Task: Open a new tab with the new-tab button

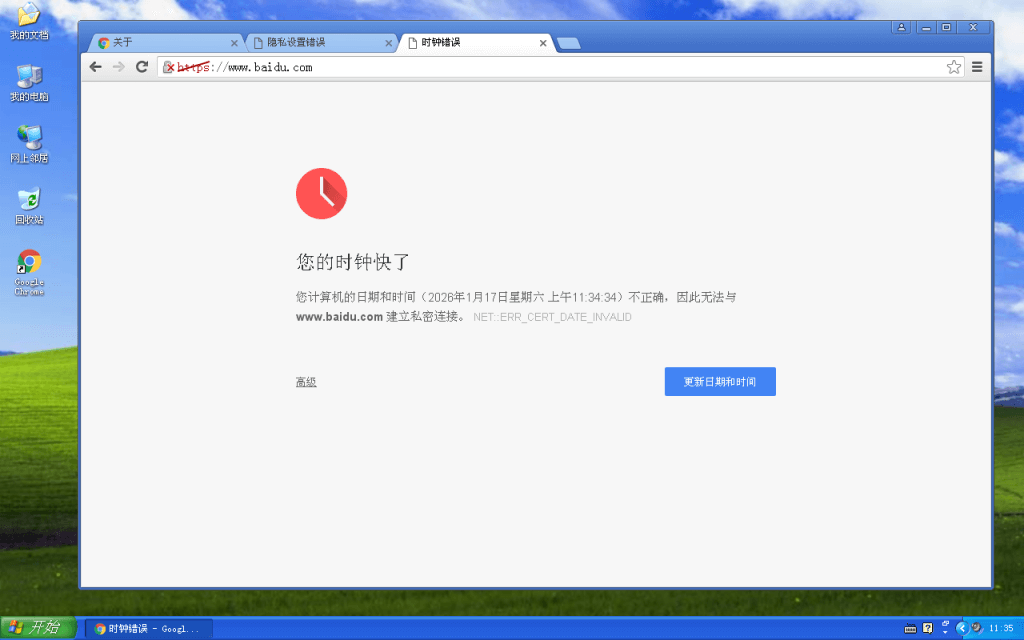Action: [569, 43]
